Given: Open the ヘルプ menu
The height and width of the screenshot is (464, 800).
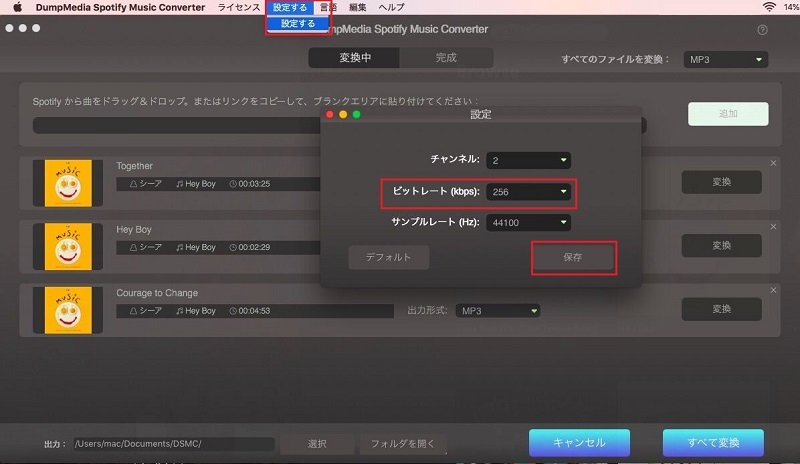Looking at the screenshot, I should pos(391,7).
